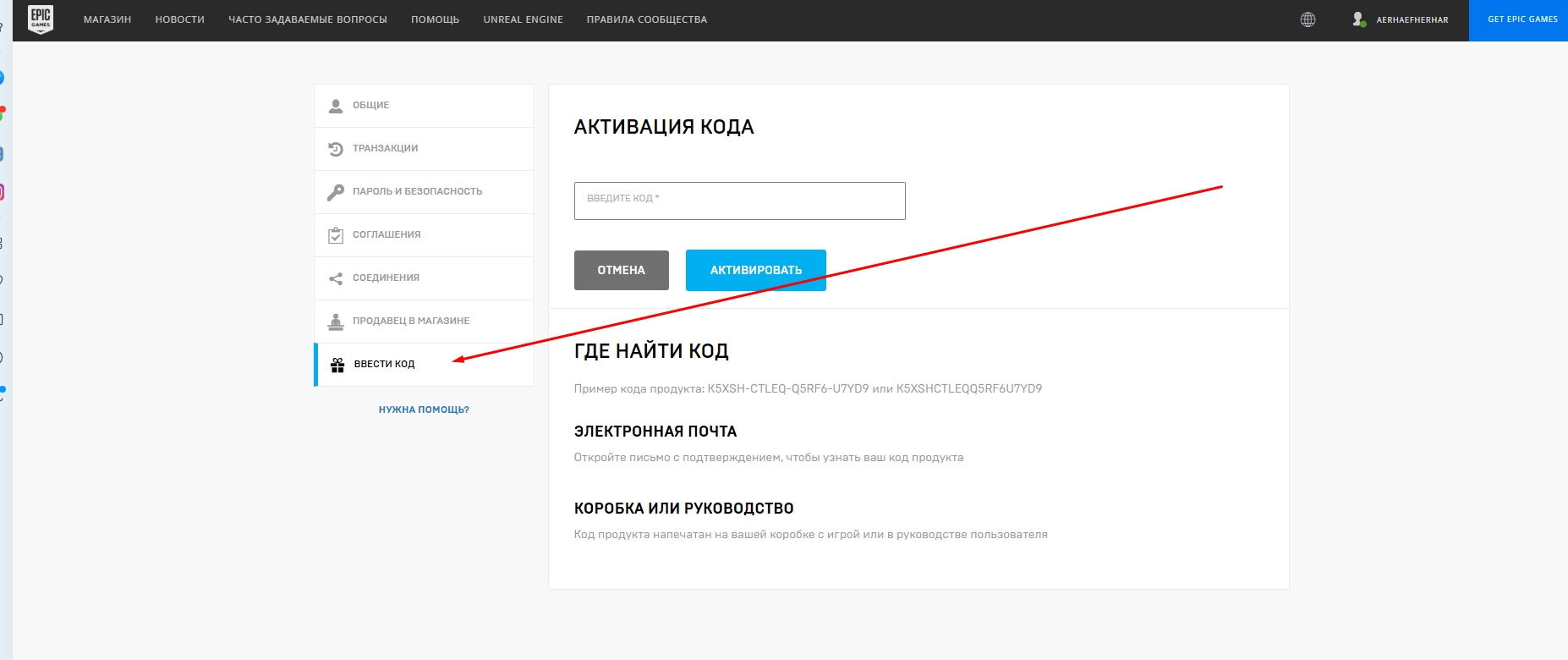Click the share icon next to Соединения
Image resolution: width=1568 pixels, height=660 pixels.
click(x=336, y=278)
